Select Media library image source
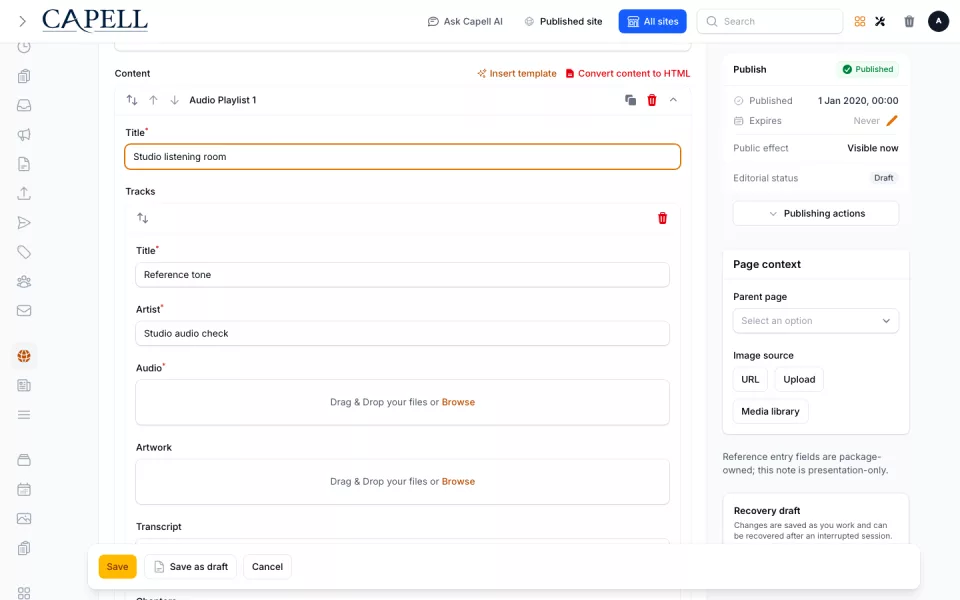This screenshot has height=600, width=960. tap(770, 411)
